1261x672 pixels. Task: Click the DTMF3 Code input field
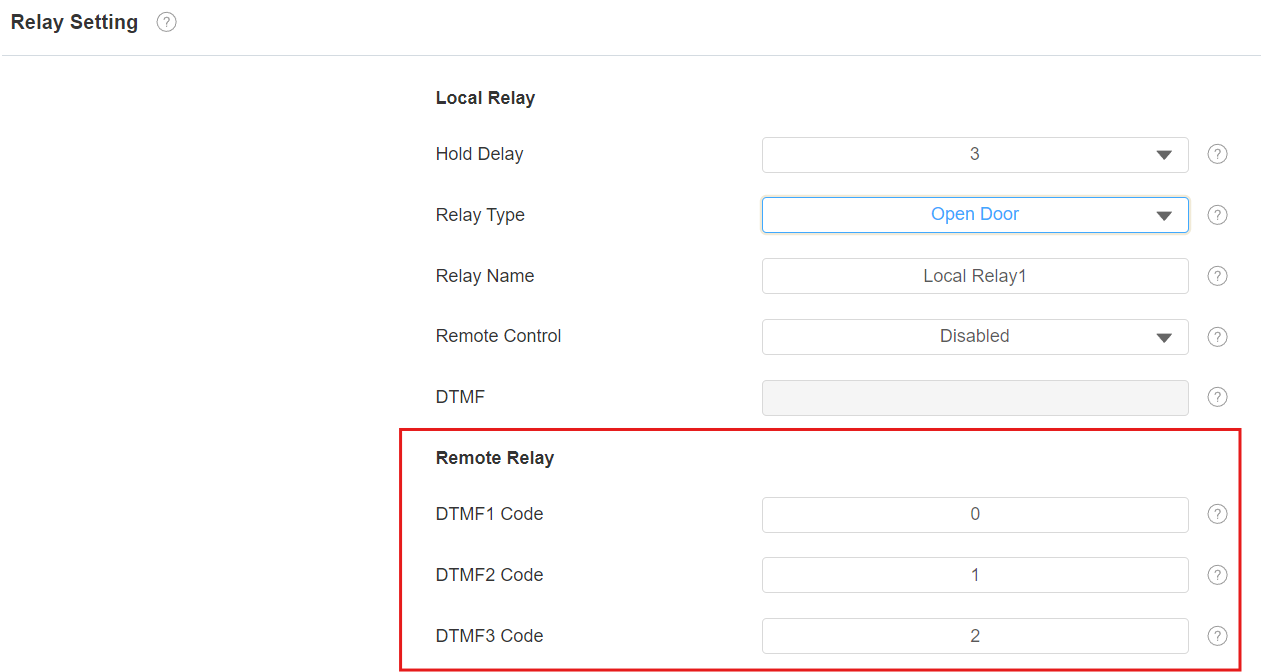[x=975, y=636]
